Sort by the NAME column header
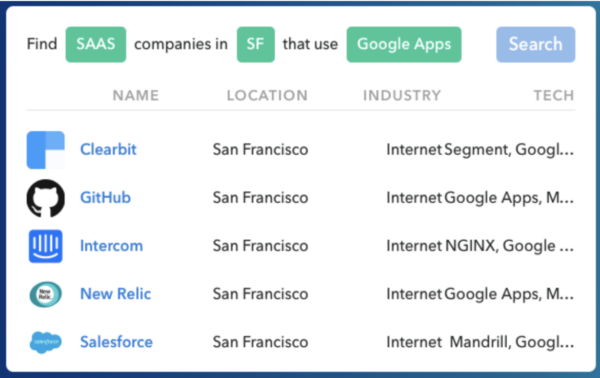This screenshot has height=378, width=600. (x=136, y=95)
